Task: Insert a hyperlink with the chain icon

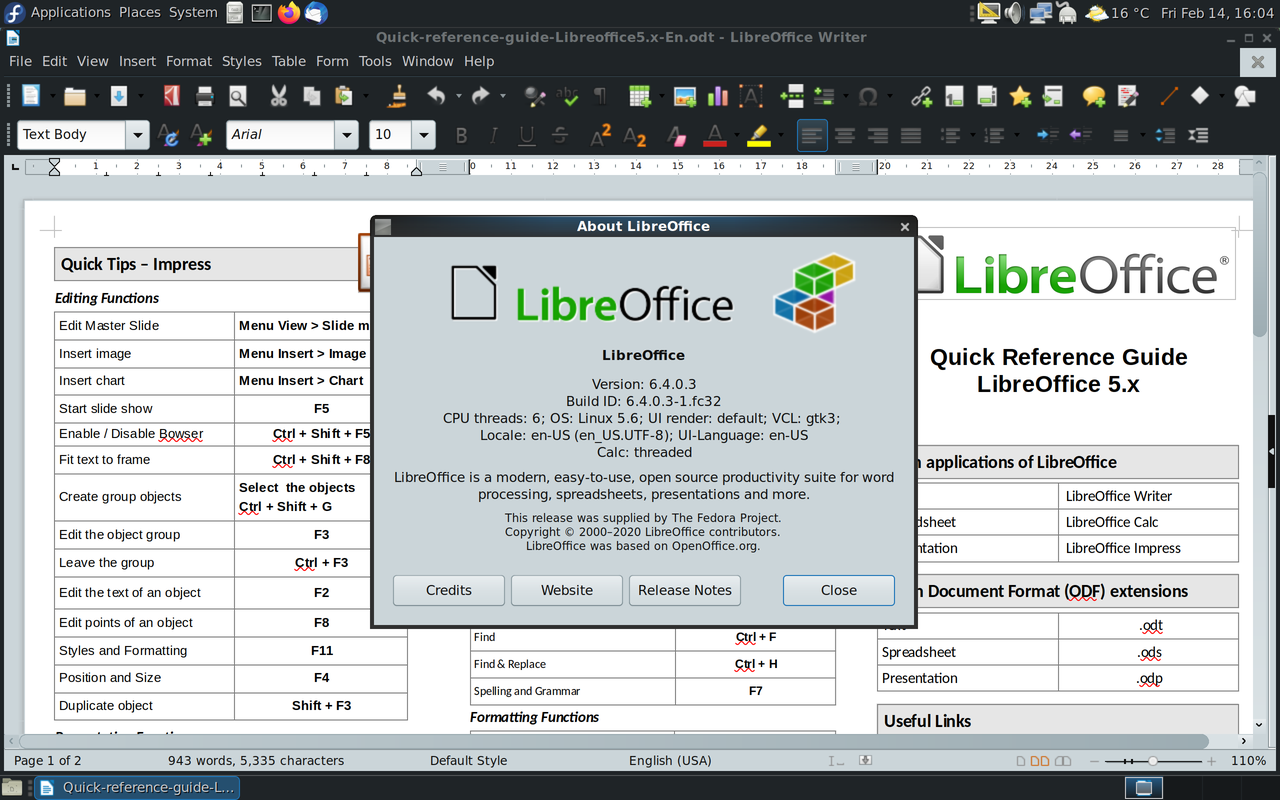Action: click(921, 96)
